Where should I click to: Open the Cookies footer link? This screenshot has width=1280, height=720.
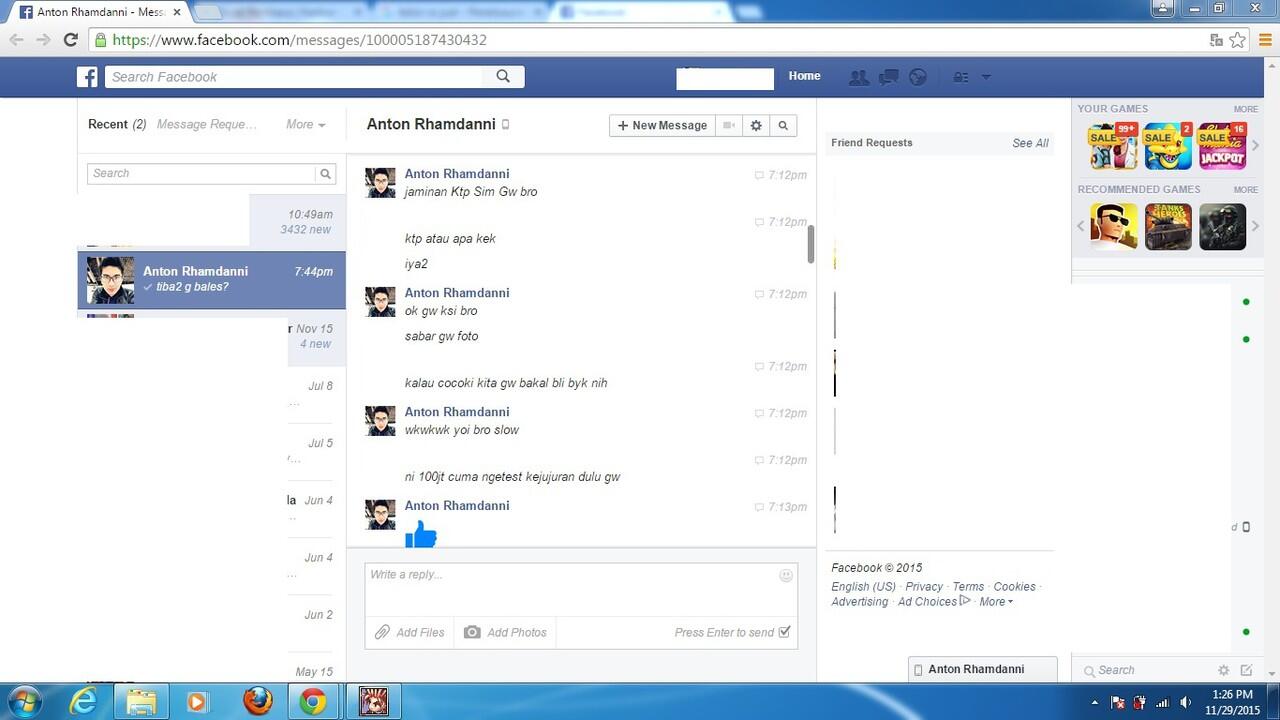pos(1014,587)
